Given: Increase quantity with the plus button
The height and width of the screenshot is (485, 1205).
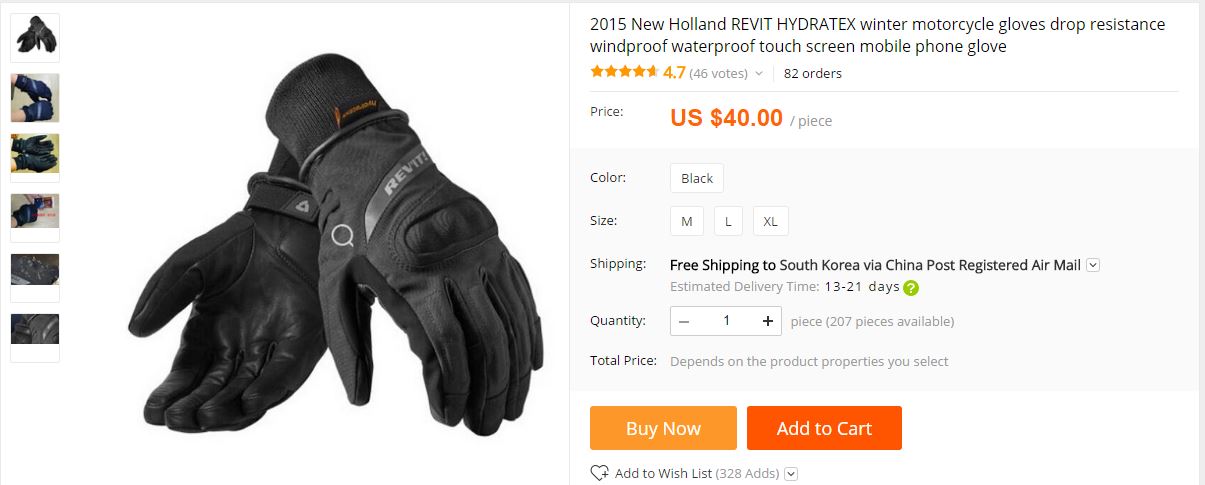Looking at the screenshot, I should click(768, 321).
